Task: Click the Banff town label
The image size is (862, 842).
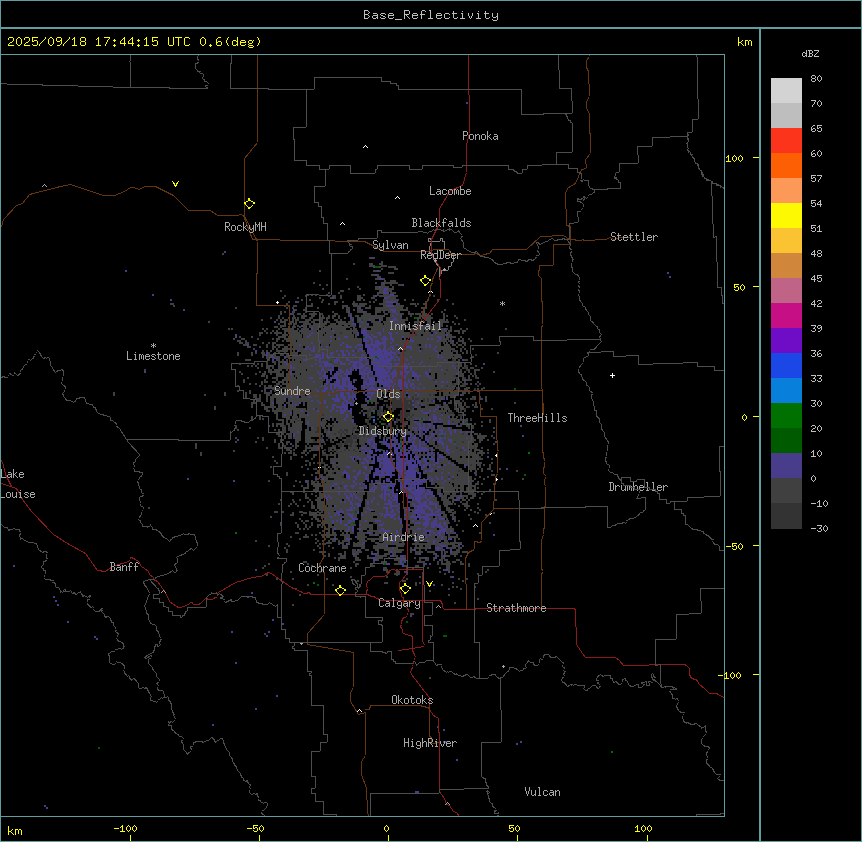Action: click(x=124, y=567)
